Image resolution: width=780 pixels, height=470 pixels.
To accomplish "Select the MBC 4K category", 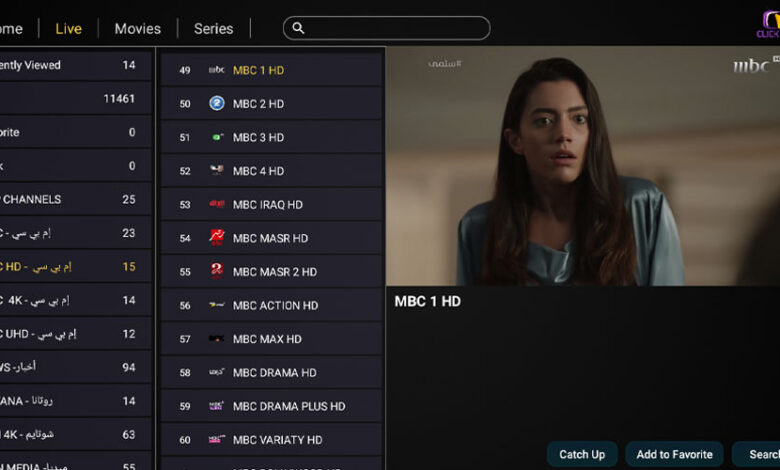I will (75, 300).
